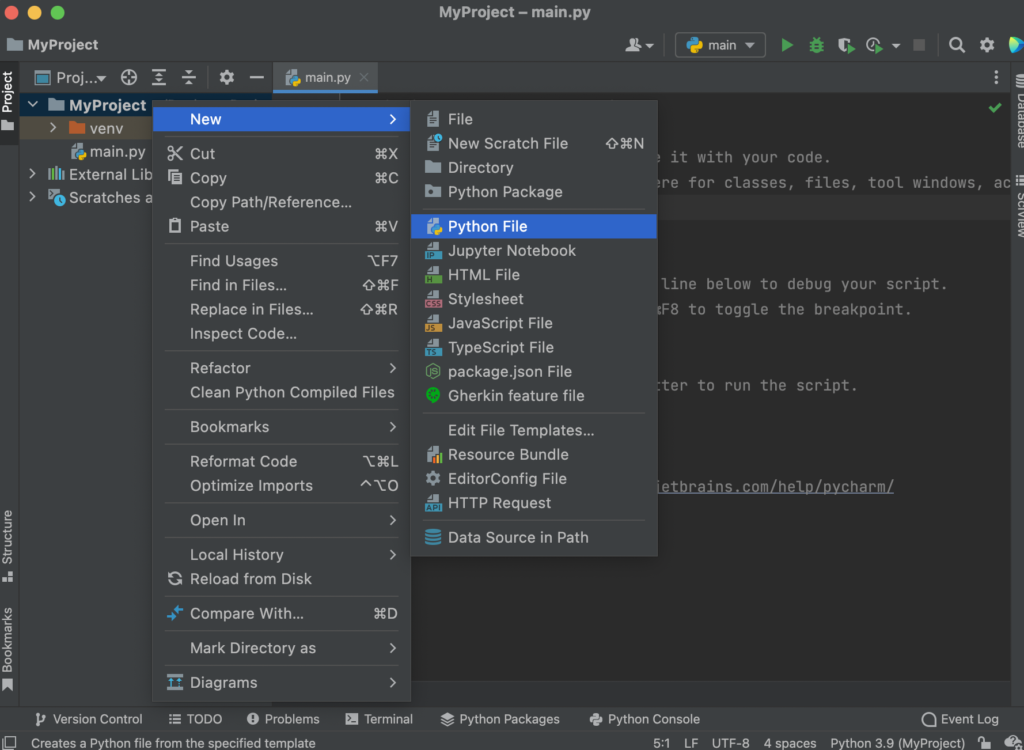1024x750 pixels.
Task: Toggle the Bookmarks tool window
Action: pyautogui.click(x=9, y=643)
